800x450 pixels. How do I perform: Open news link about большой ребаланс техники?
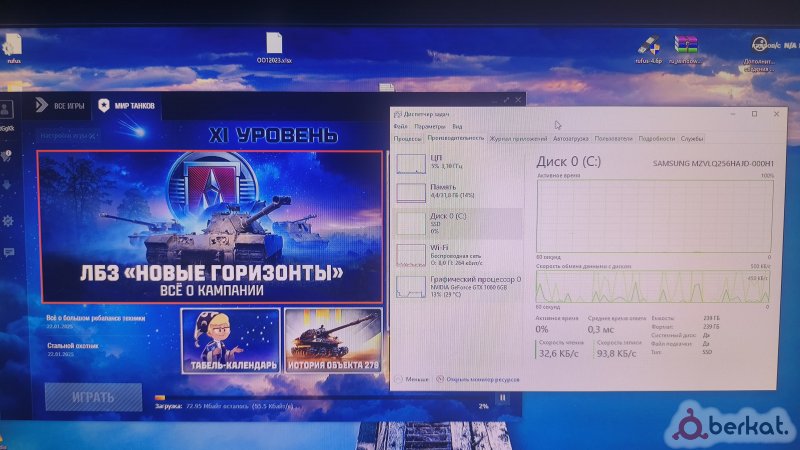pos(95,318)
